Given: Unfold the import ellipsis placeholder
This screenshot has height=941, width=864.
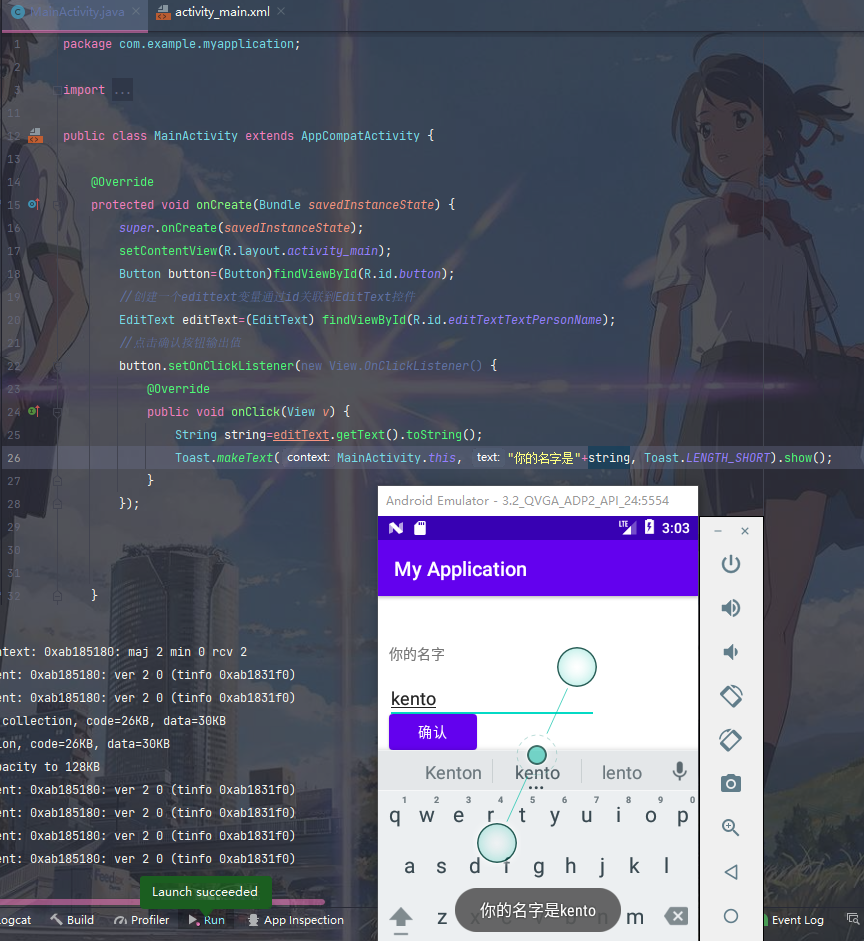Looking at the screenshot, I should click(x=122, y=90).
